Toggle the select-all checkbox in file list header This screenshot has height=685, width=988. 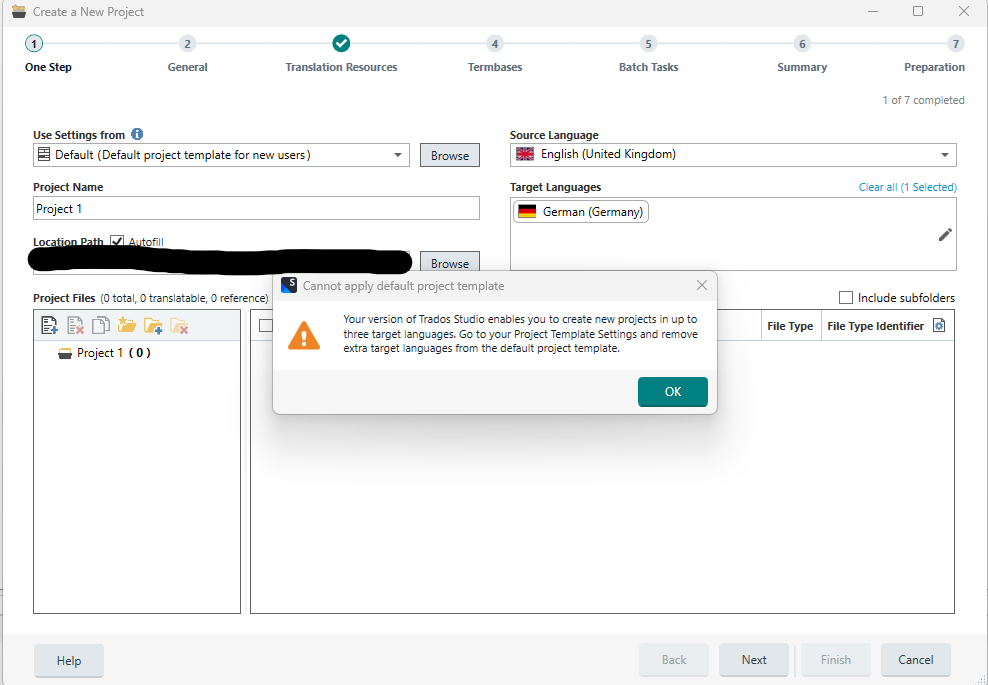pyautogui.click(x=265, y=325)
